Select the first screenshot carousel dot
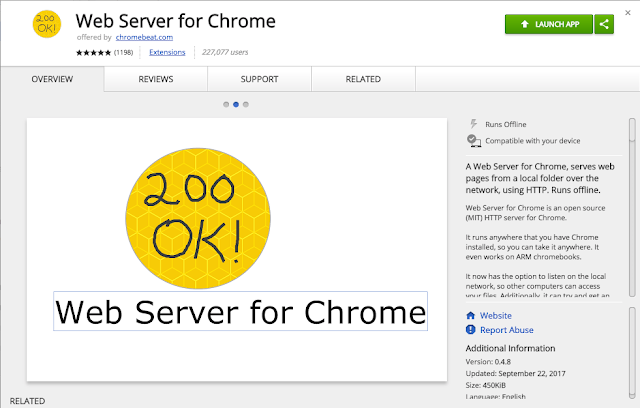Viewport: 640px width, 408px height. coord(226,104)
